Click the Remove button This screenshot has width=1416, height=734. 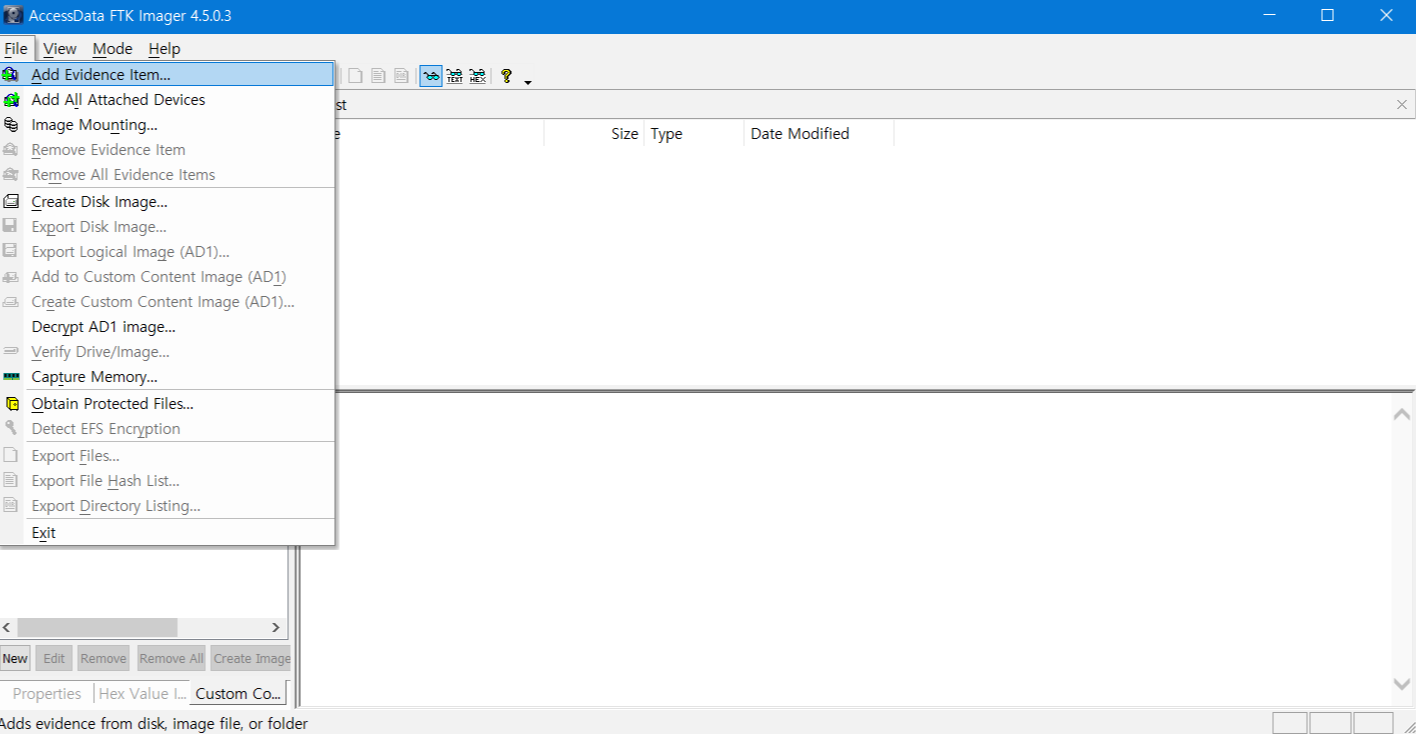103,658
